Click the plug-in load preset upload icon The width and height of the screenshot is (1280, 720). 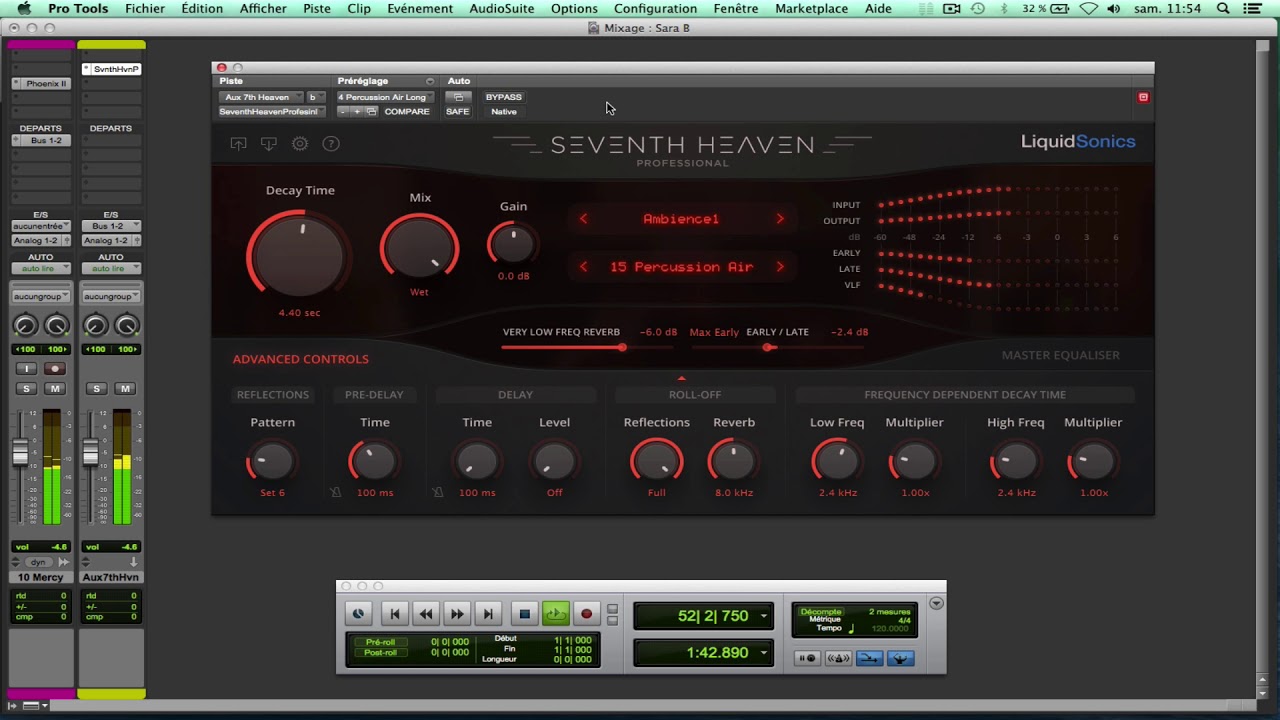pos(238,144)
